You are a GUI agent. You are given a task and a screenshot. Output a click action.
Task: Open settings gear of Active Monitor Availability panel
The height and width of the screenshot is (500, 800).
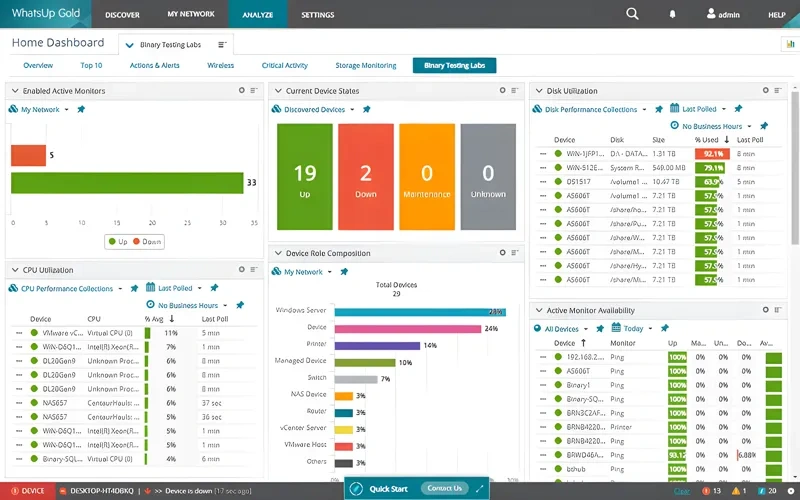[766, 310]
